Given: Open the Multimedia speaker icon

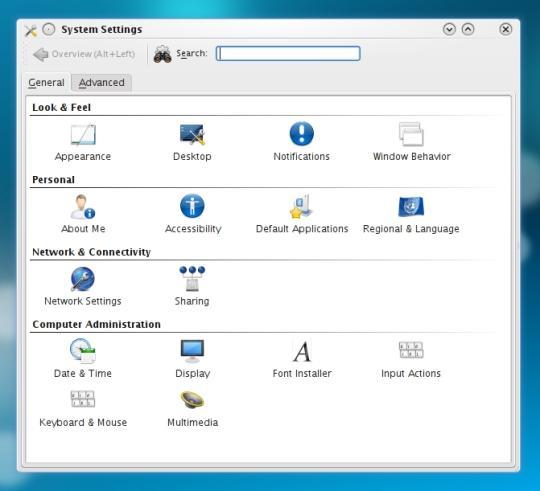Looking at the screenshot, I should (x=192, y=400).
